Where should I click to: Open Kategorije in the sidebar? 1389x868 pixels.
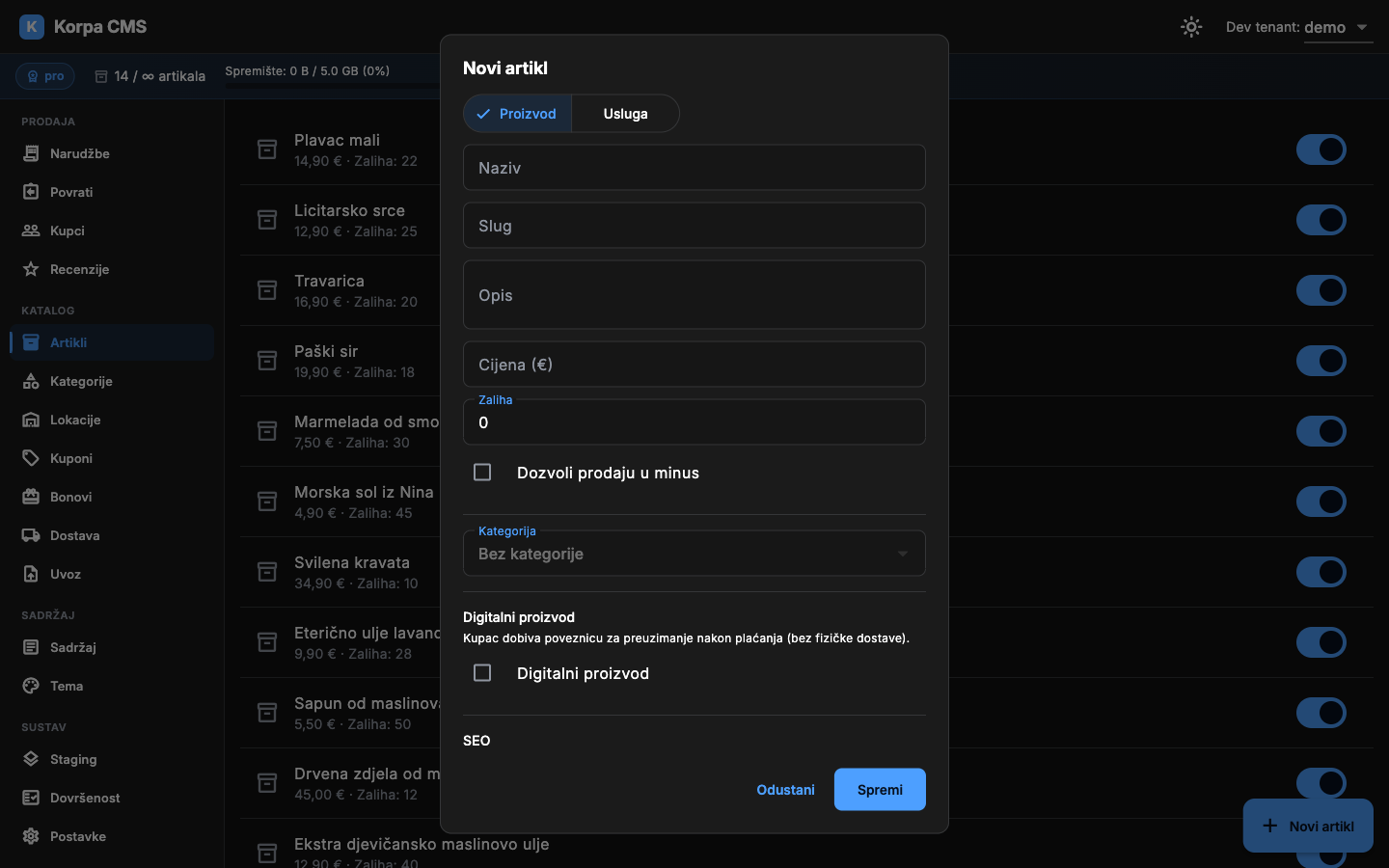[112, 381]
